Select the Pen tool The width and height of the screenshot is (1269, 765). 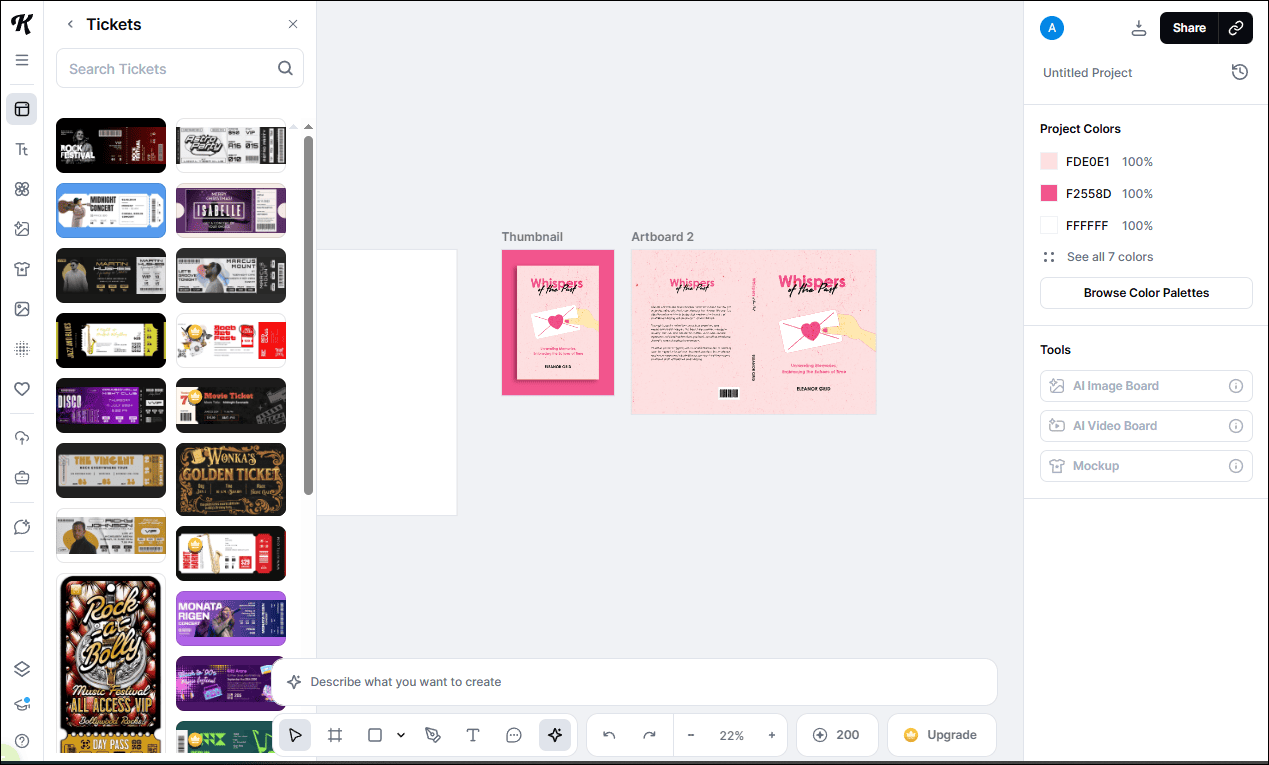click(433, 735)
